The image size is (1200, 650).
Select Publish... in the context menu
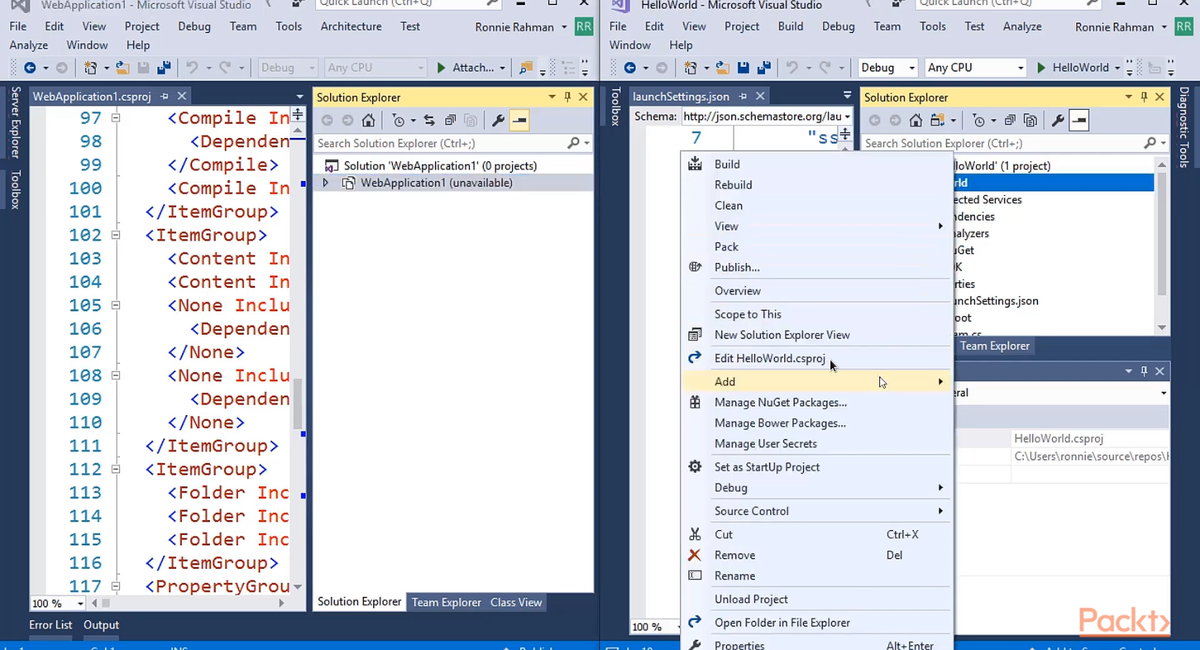814,267
